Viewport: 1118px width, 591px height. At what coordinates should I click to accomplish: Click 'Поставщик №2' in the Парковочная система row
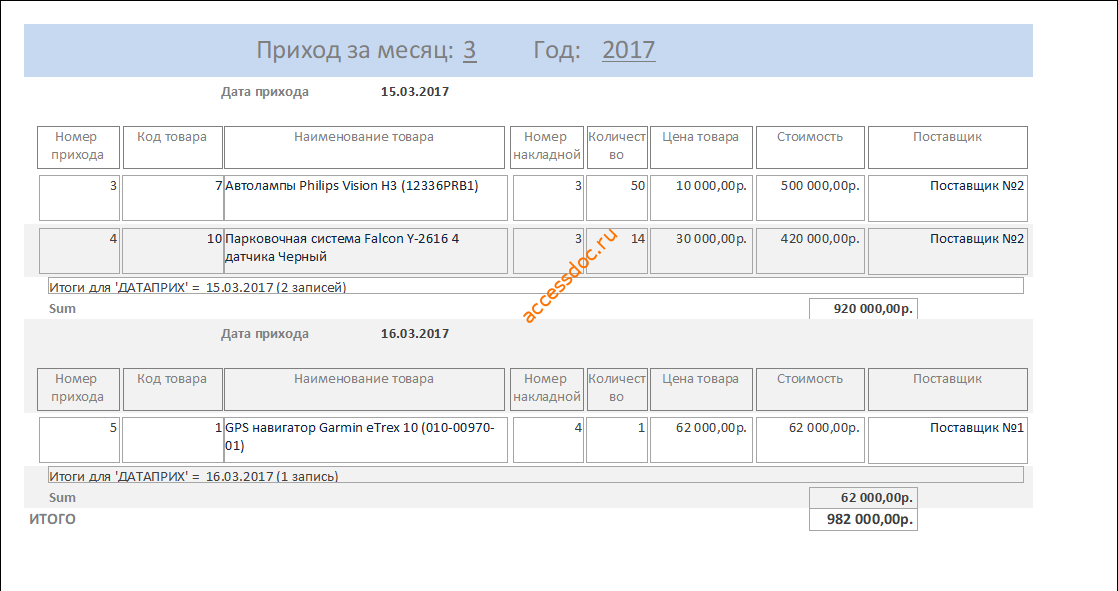pyautogui.click(x=948, y=251)
